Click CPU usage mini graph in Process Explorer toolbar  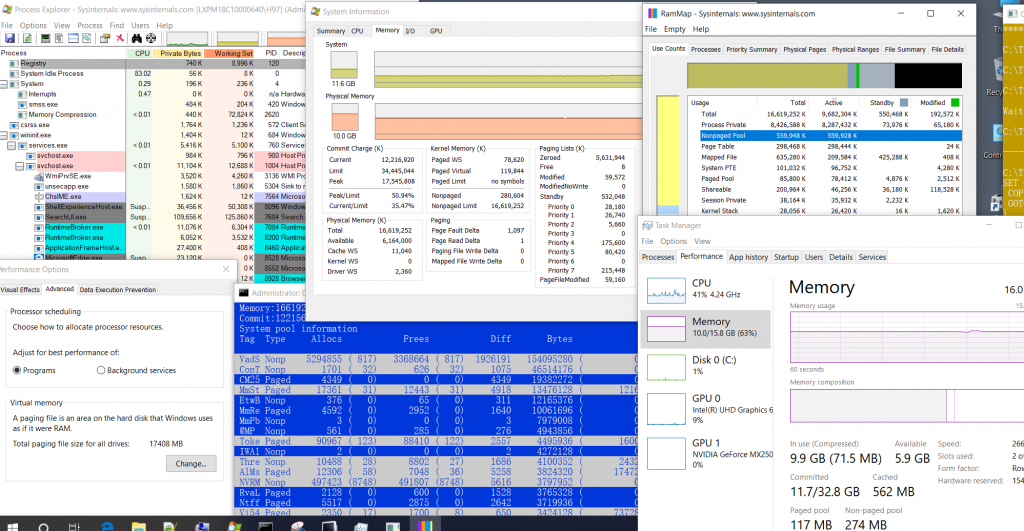tap(187, 39)
